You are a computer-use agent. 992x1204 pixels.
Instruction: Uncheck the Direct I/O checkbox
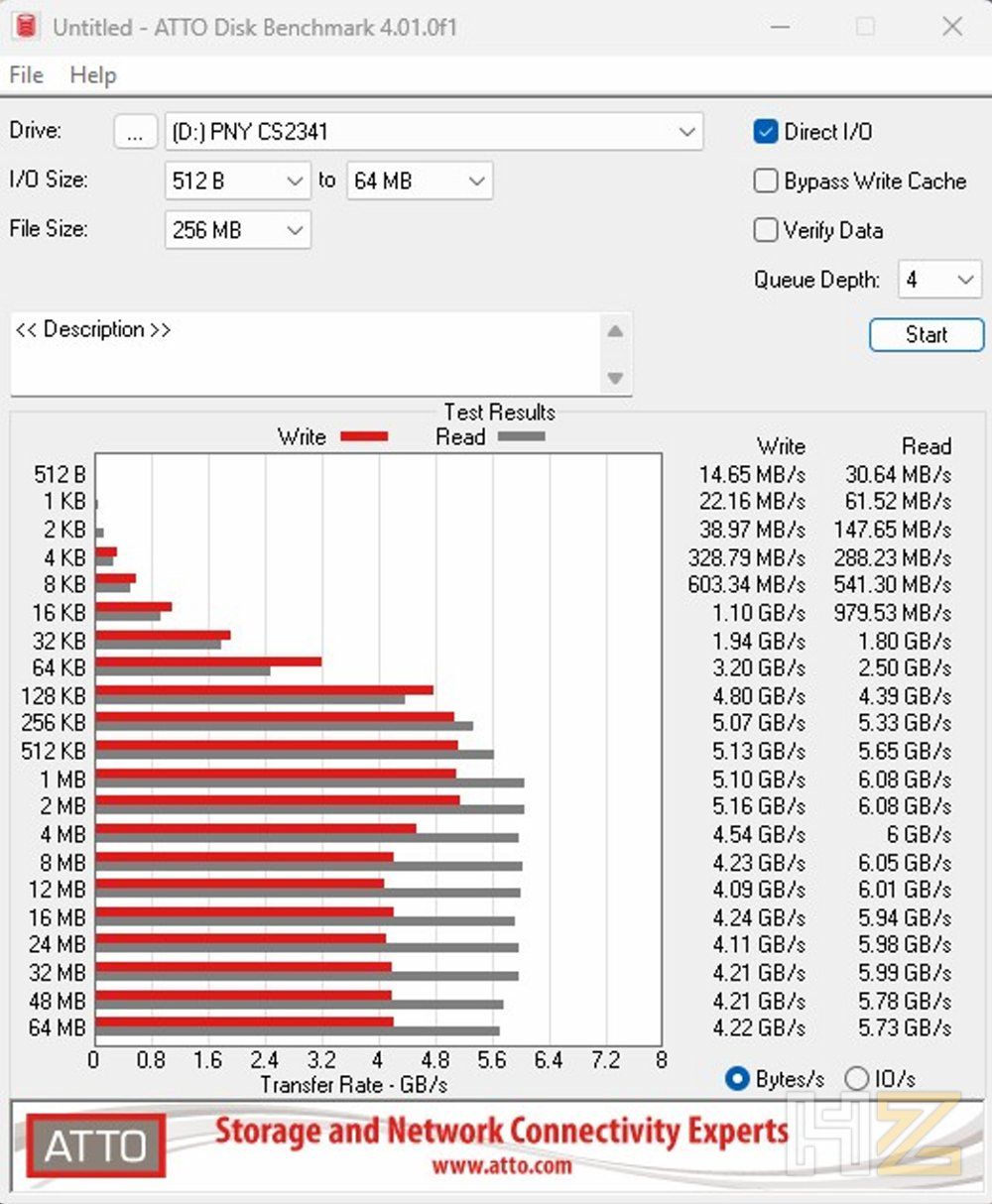pos(766,132)
